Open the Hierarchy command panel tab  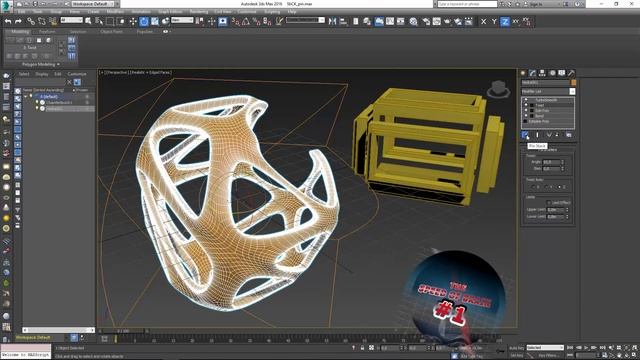tap(542, 73)
